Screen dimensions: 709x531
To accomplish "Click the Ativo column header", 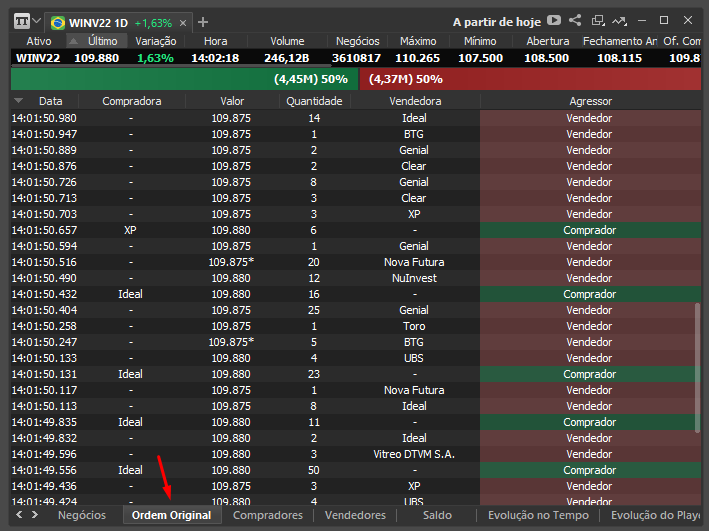I will tap(39, 41).
